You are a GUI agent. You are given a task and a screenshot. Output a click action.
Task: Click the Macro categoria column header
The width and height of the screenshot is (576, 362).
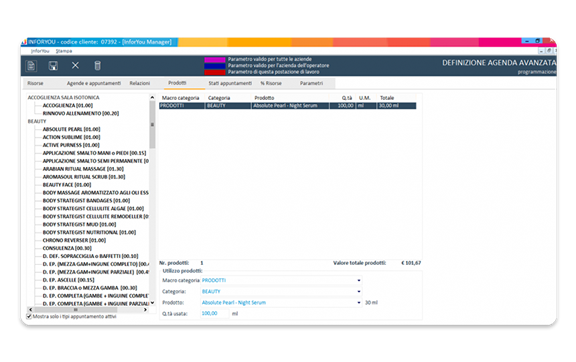[180, 98]
